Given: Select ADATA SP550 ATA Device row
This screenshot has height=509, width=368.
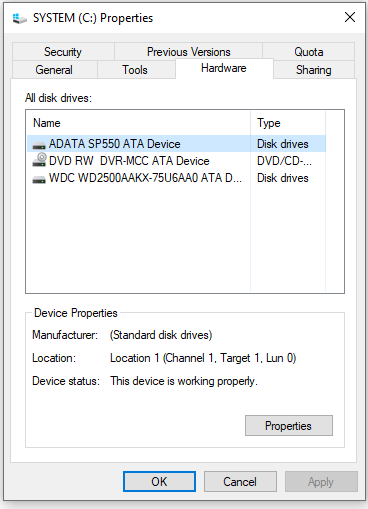Looking at the screenshot, I should (x=176, y=144).
